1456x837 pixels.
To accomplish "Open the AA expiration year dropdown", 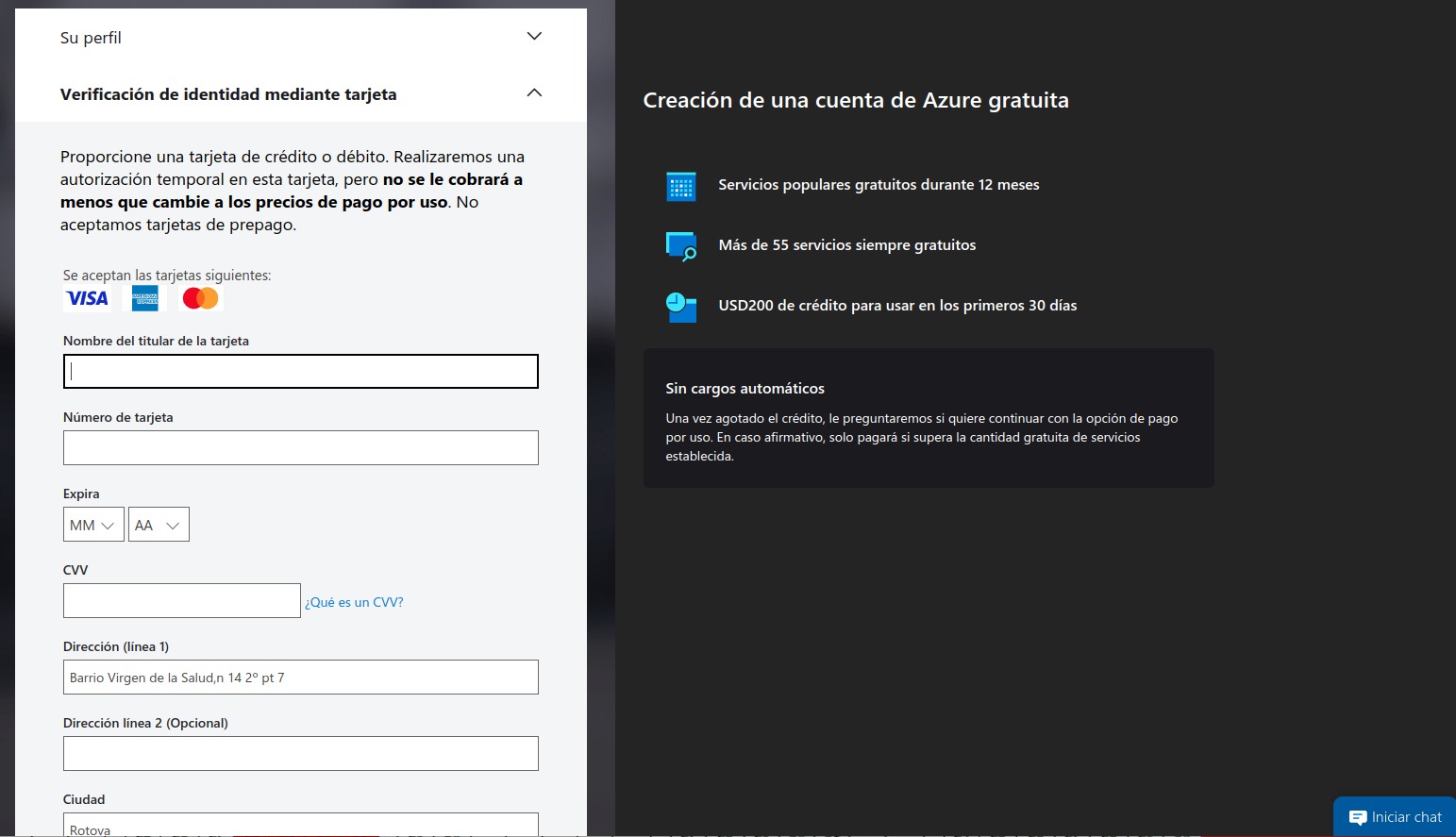I will pos(159,525).
